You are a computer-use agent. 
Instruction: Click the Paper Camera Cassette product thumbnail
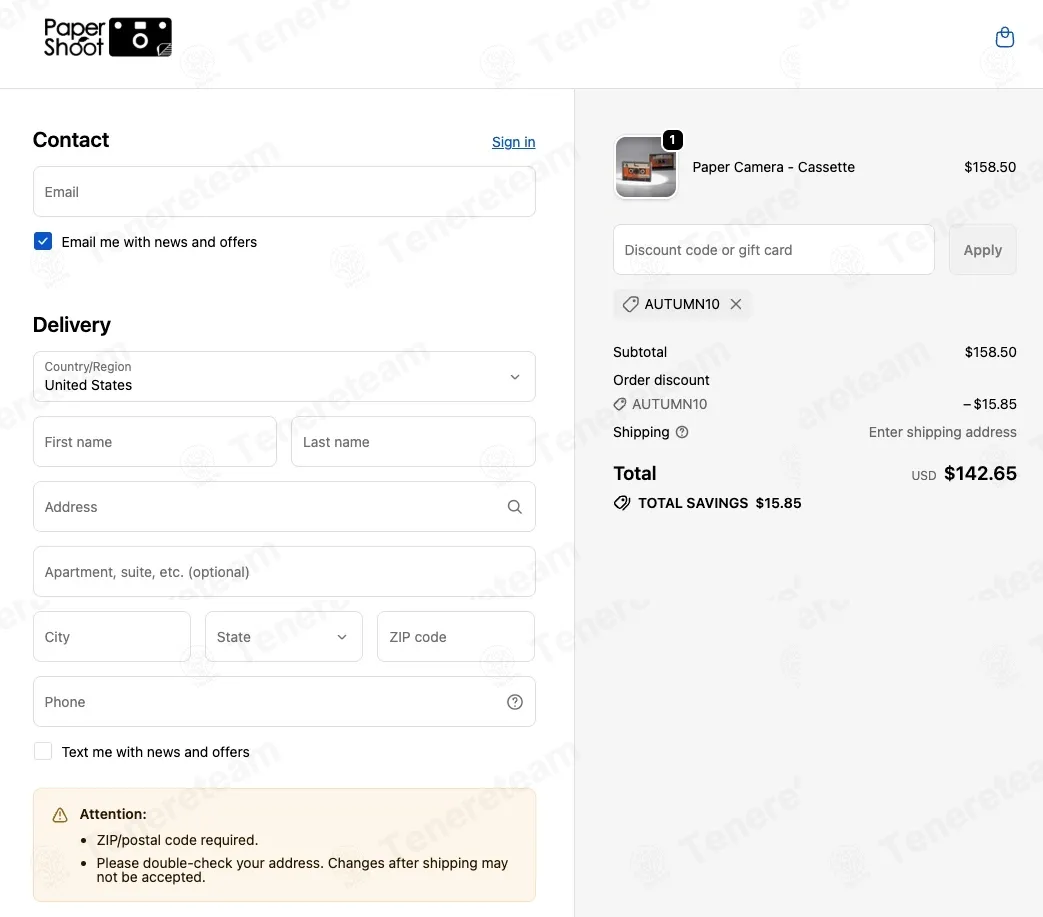point(646,167)
